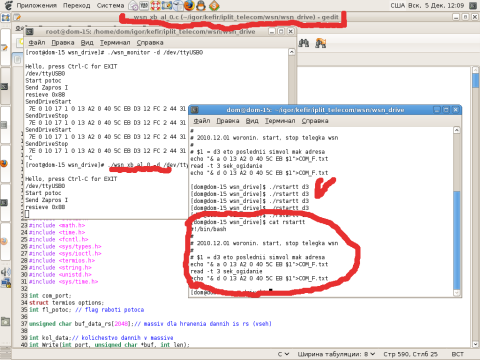480x360 pixels.
Task: Open the Система panel menu
Action: (110, 5)
